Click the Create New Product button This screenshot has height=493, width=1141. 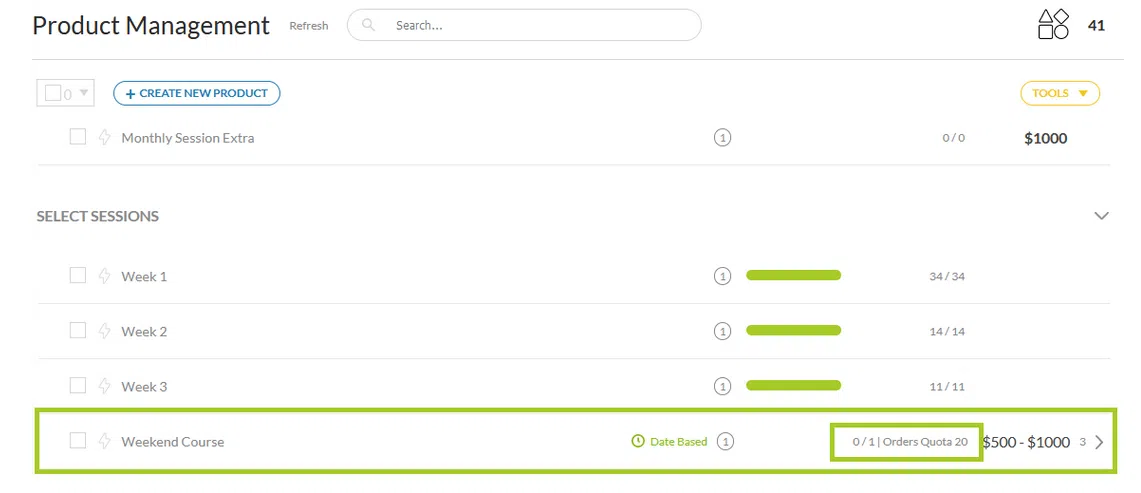(196, 93)
